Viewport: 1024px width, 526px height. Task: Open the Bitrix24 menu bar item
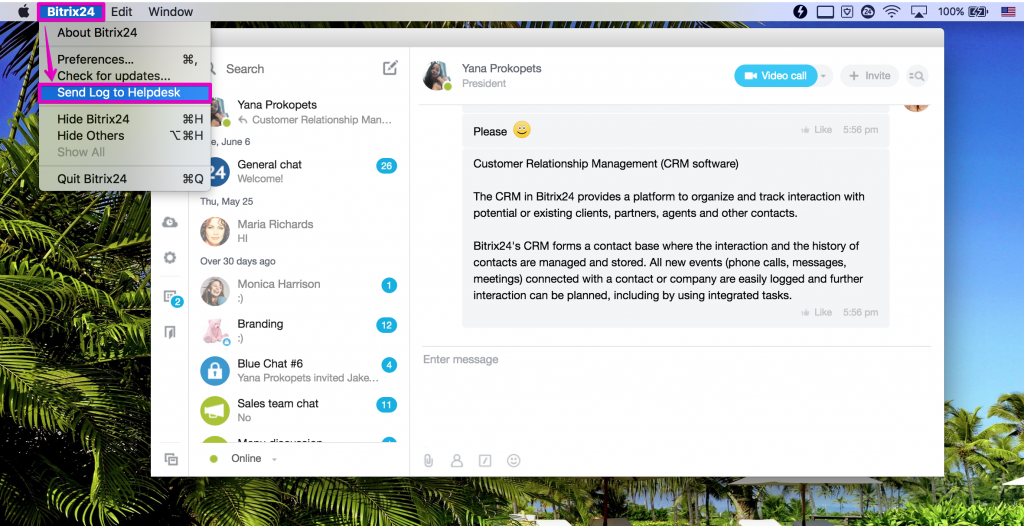click(x=71, y=12)
